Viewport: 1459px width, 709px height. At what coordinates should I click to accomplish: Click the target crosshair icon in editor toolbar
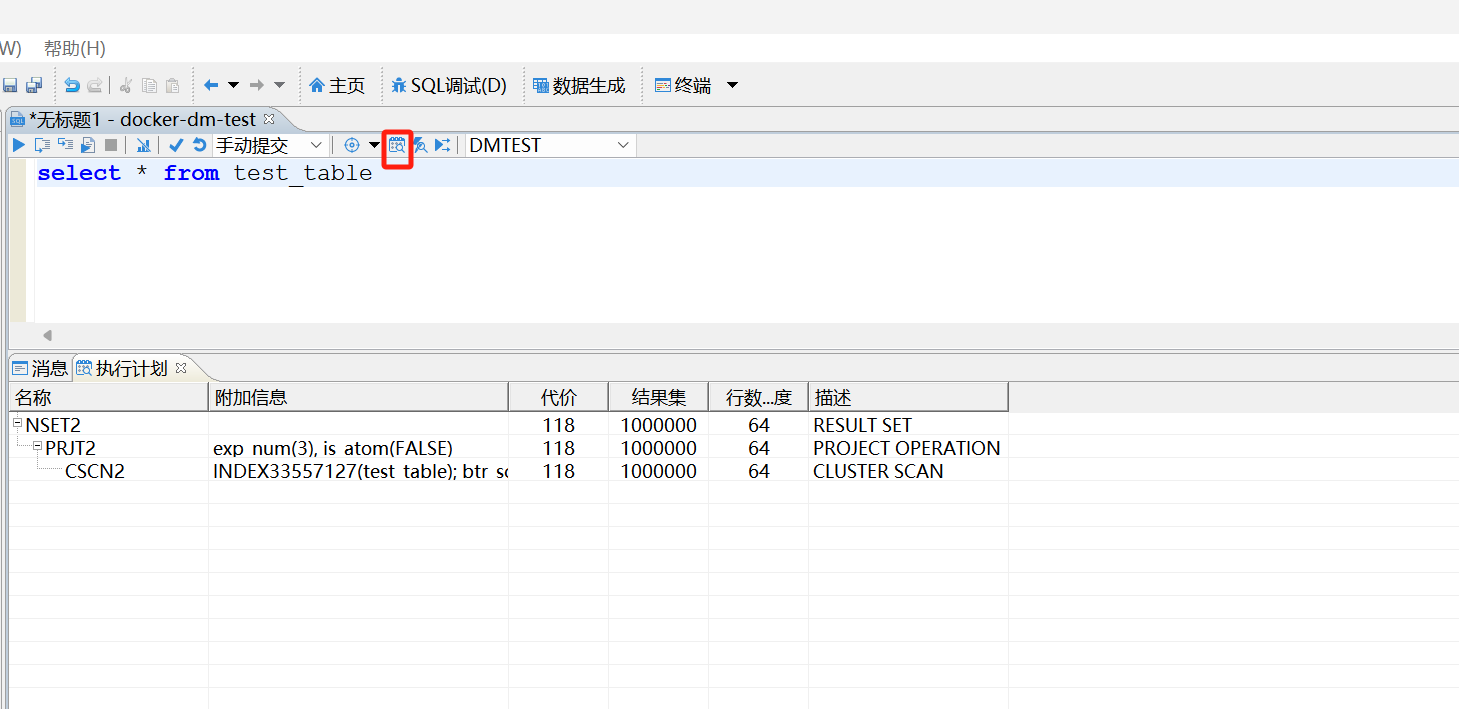(x=352, y=145)
